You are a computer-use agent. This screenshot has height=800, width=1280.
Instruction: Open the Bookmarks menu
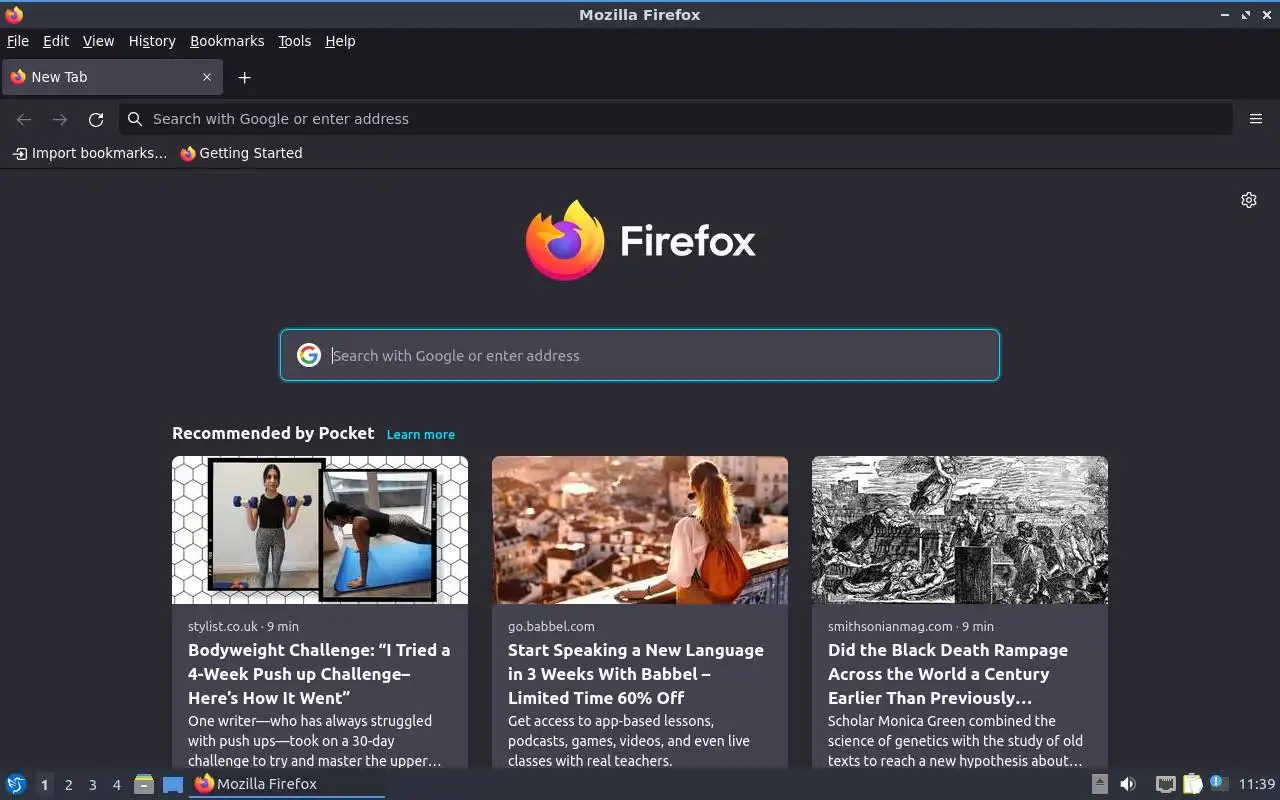(x=227, y=41)
